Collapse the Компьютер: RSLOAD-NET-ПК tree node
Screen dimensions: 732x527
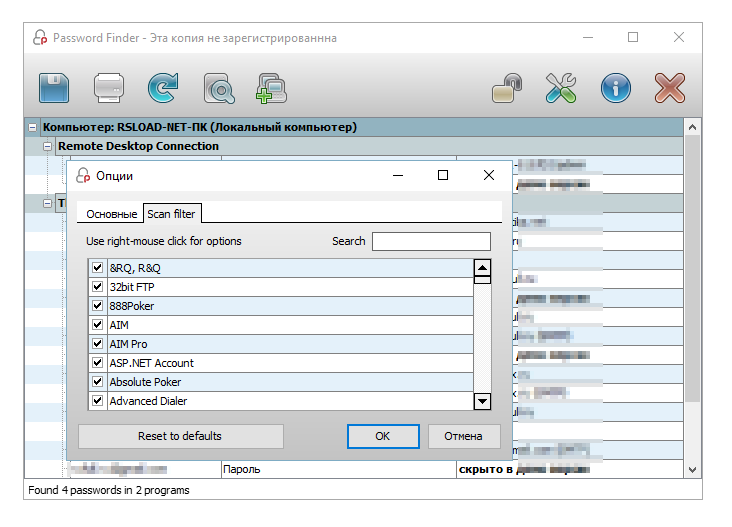pyautogui.click(x=32, y=127)
